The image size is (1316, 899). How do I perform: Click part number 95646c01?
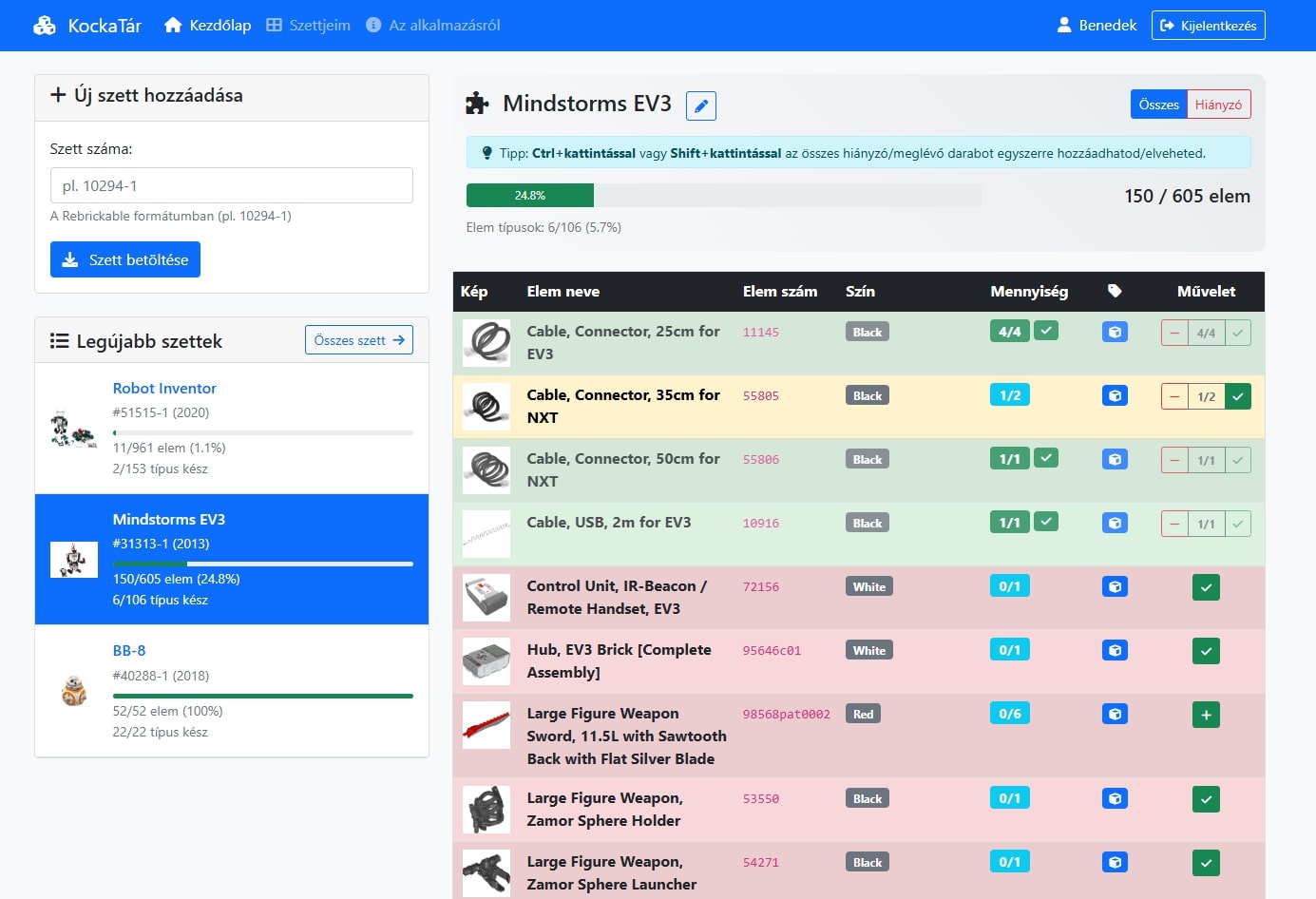(x=772, y=651)
